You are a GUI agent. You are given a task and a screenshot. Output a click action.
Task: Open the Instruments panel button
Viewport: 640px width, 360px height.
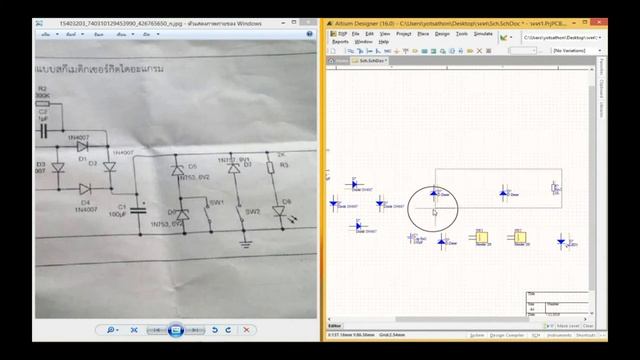click(559, 335)
